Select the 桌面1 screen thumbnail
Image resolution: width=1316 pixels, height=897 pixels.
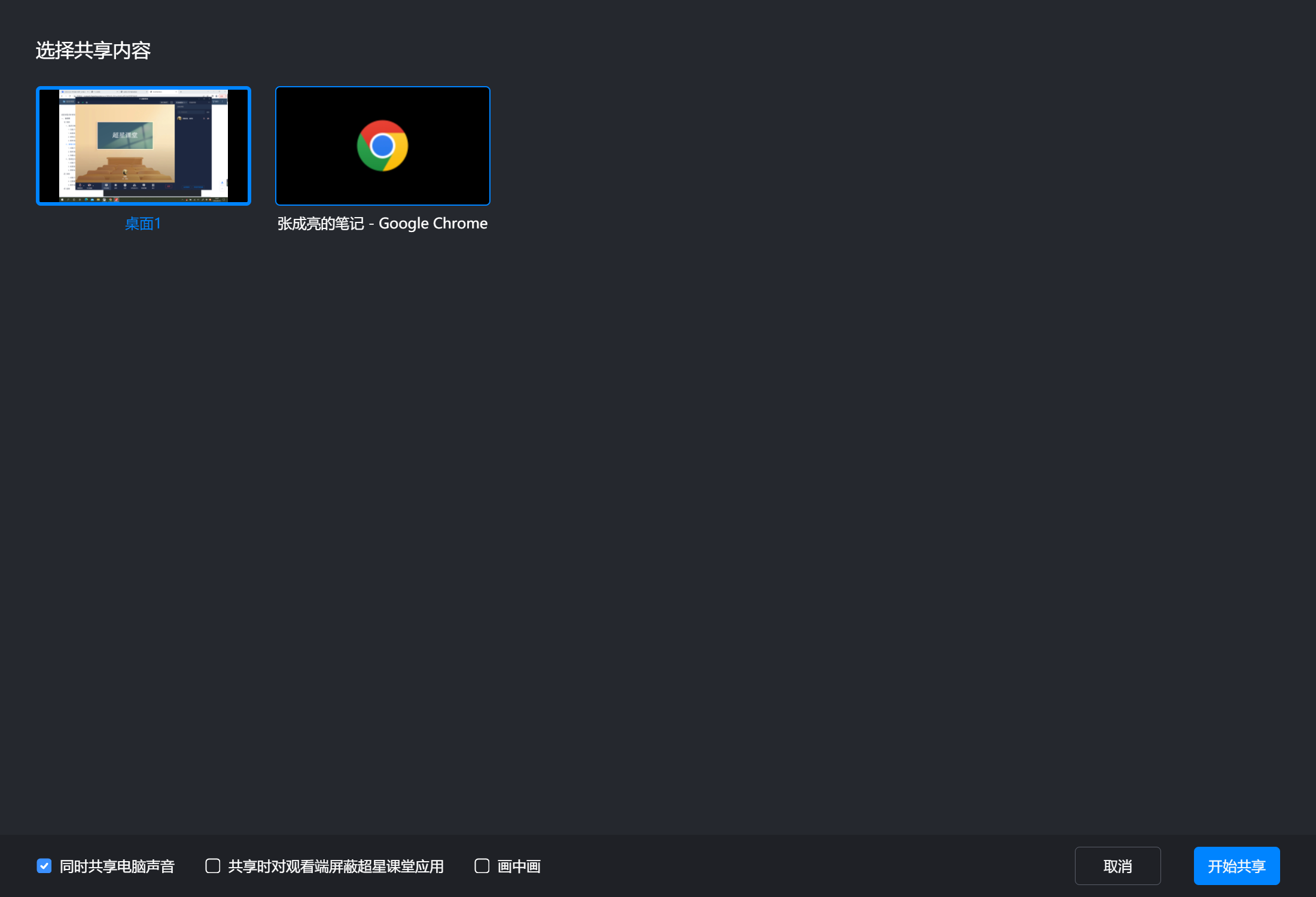click(144, 145)
